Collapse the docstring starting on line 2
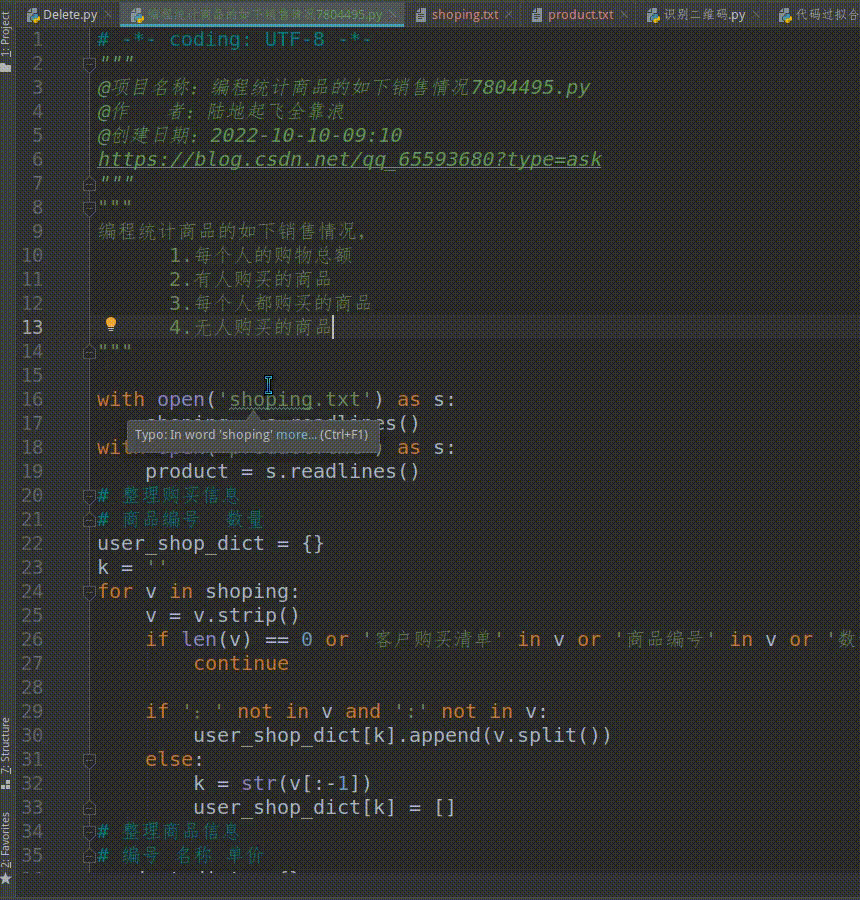860x900 pixels. tap(89, 64)
